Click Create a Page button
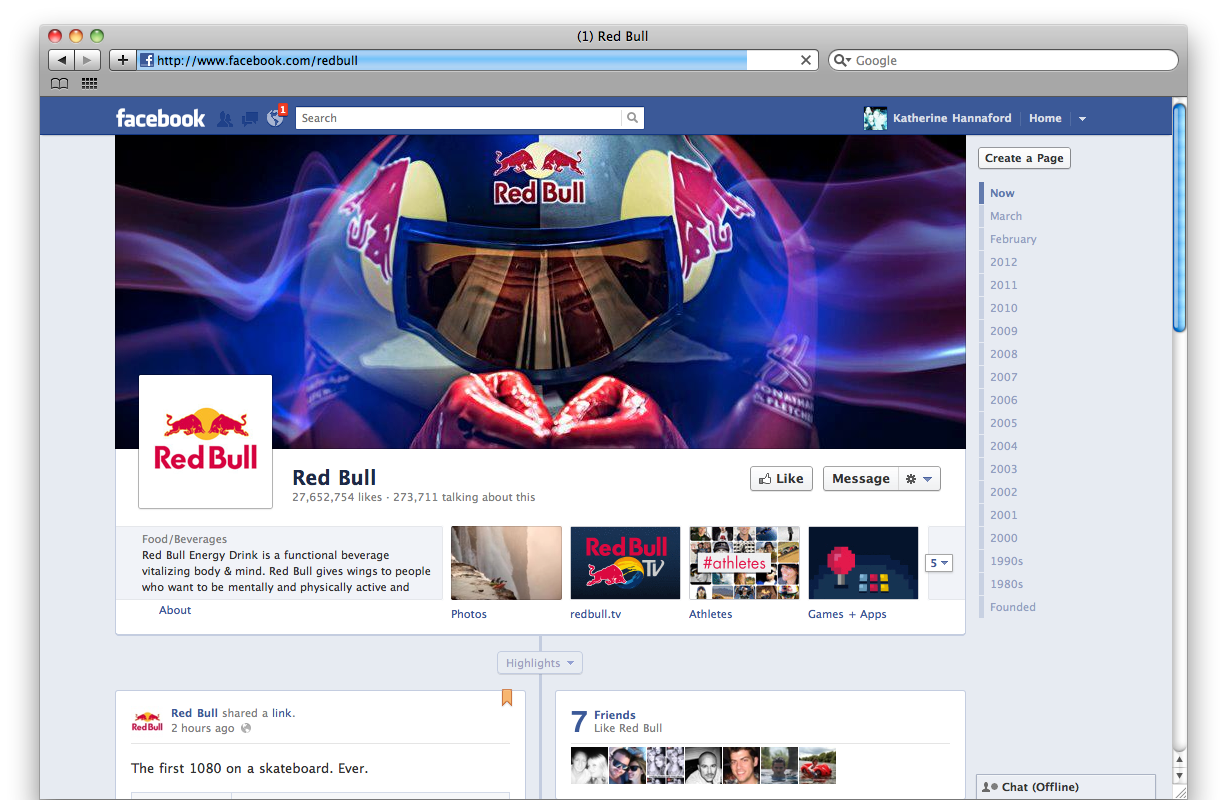The height and width of the screenshot is (800, 1227). click(x=1024, y=158)
